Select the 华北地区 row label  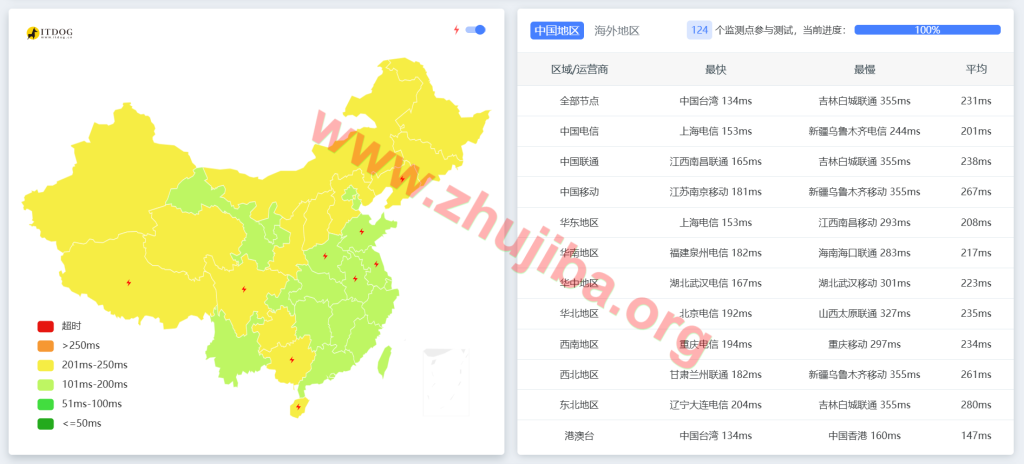coord(579,314)
